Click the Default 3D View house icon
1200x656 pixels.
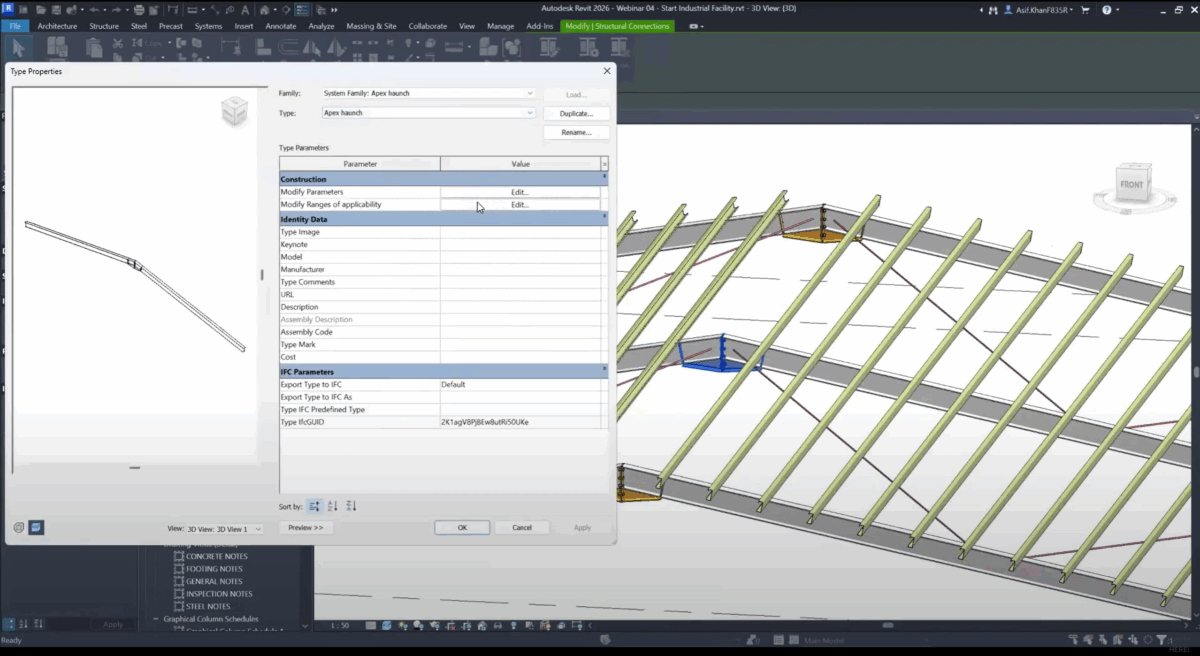click(264, 10)
